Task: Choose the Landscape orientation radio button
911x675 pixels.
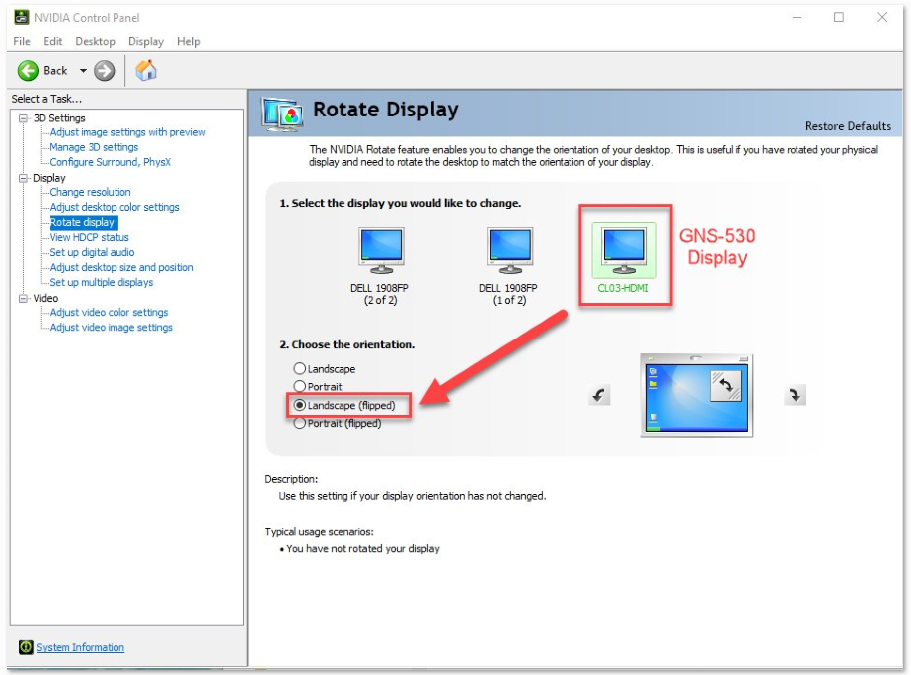Action: pyautogui.click(x=299, y=368)
